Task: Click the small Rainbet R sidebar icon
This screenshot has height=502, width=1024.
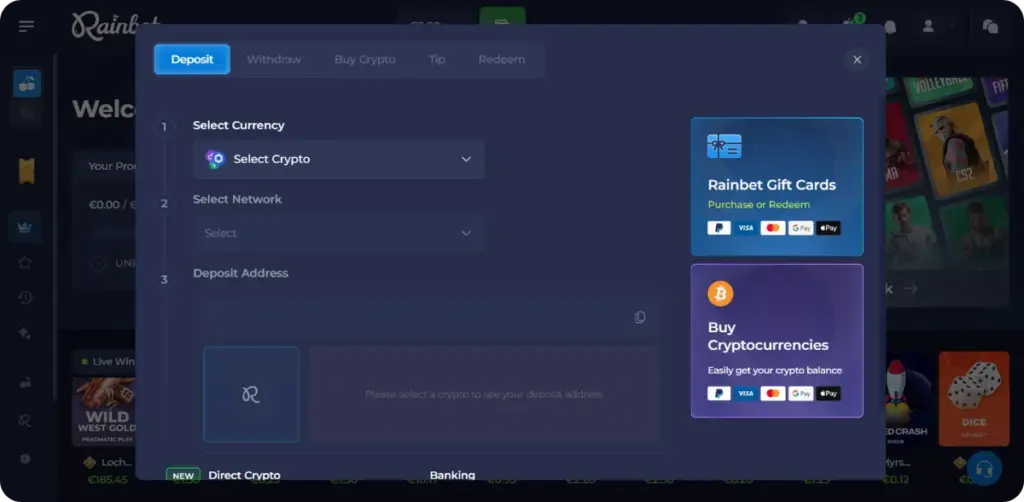Action: click(25, 421)
